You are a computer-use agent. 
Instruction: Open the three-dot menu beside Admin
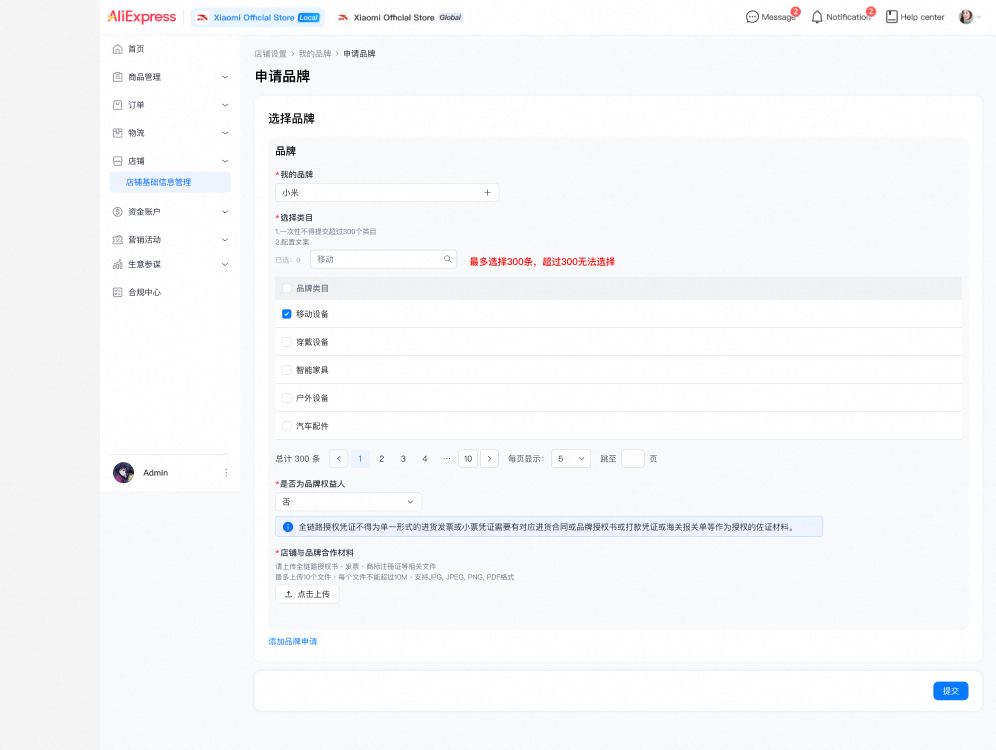(x=226, y=473)
